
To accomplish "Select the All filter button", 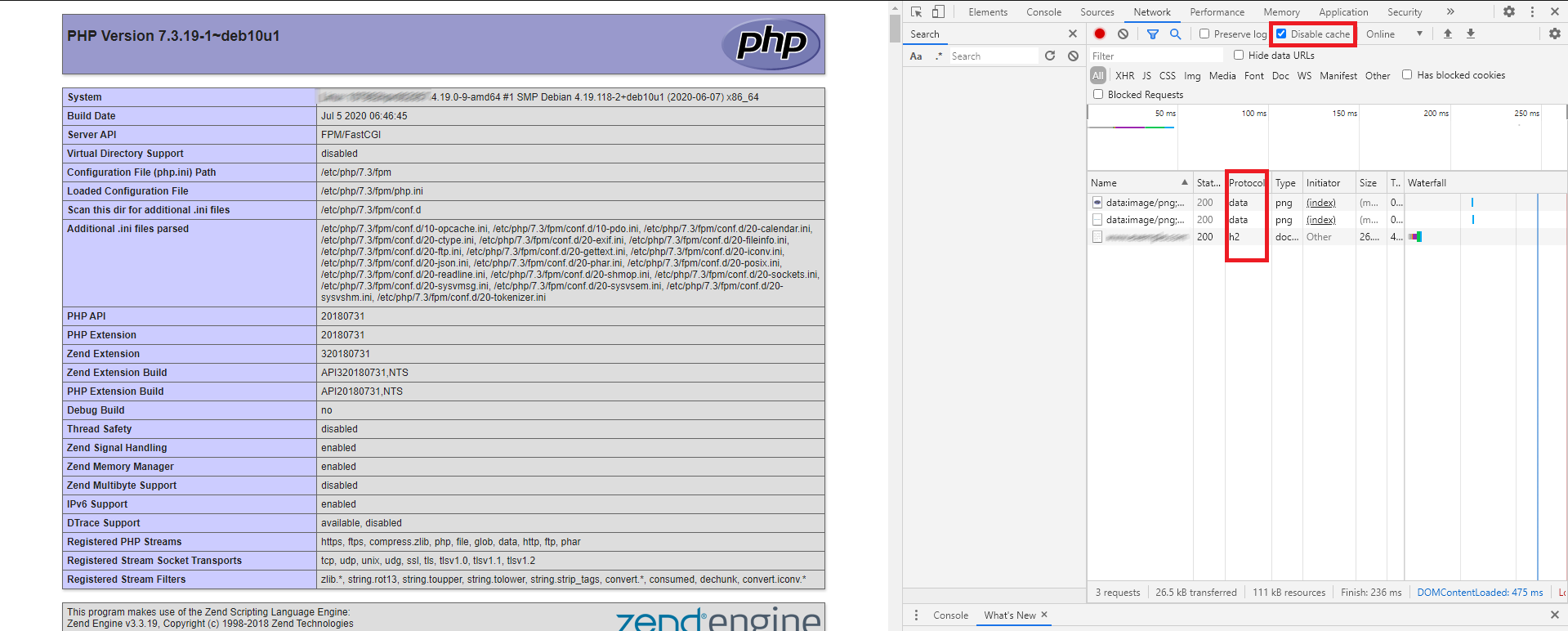I will 1098,75.
